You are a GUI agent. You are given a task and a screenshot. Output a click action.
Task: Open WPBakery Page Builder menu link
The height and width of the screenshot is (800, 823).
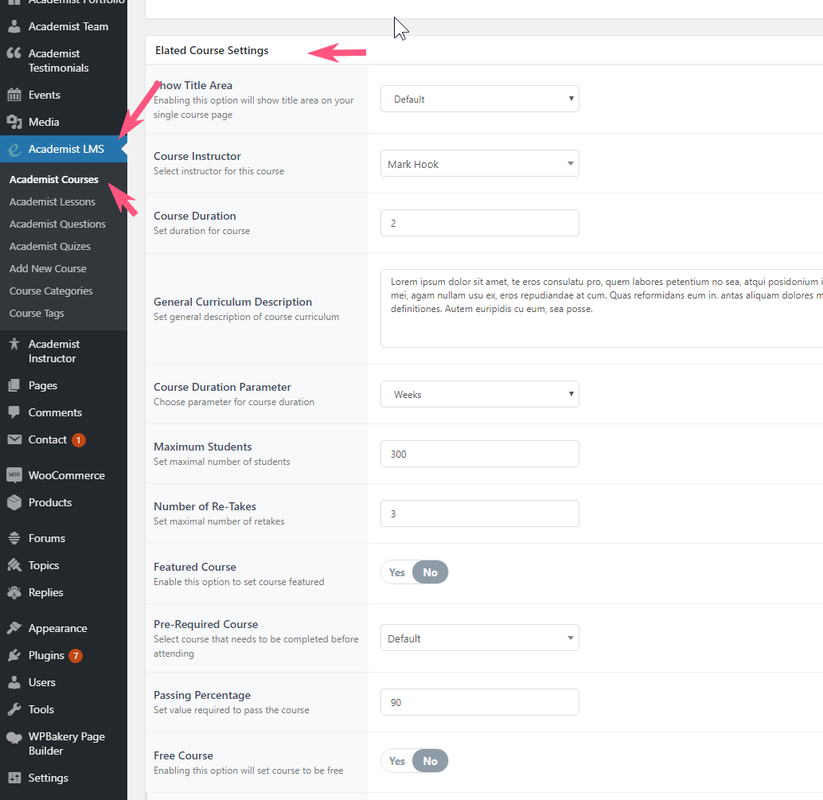click(67, 744)
